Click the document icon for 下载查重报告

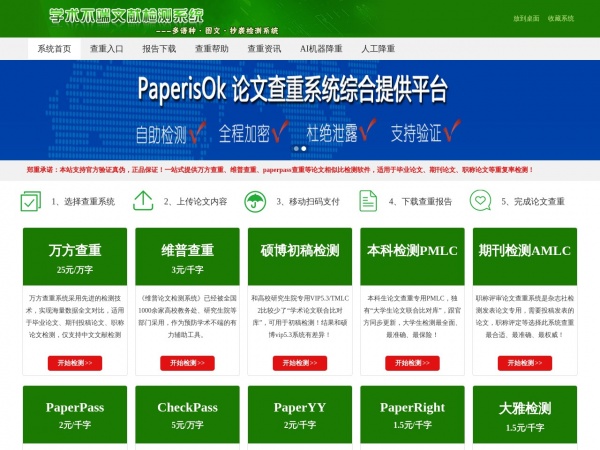[x=368, y=201]
